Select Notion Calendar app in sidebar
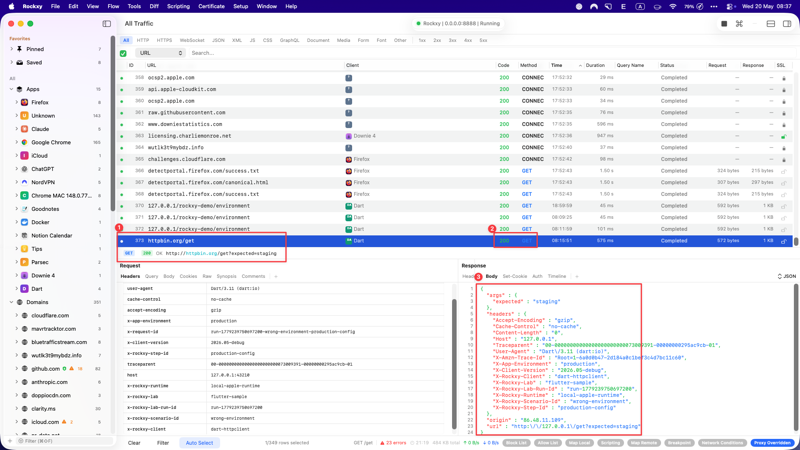Viewport: 800px width, 450px height. pos(52,235)
